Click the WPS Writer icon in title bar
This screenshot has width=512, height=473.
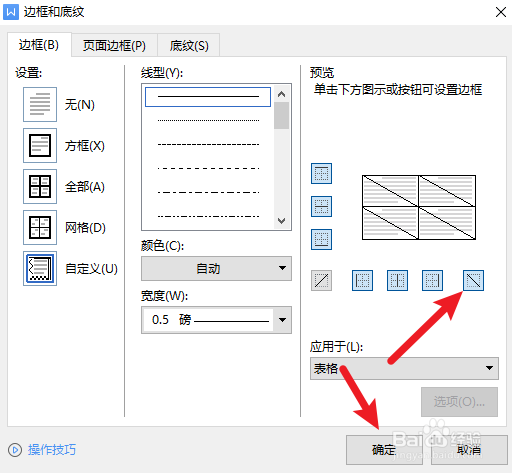11,12
